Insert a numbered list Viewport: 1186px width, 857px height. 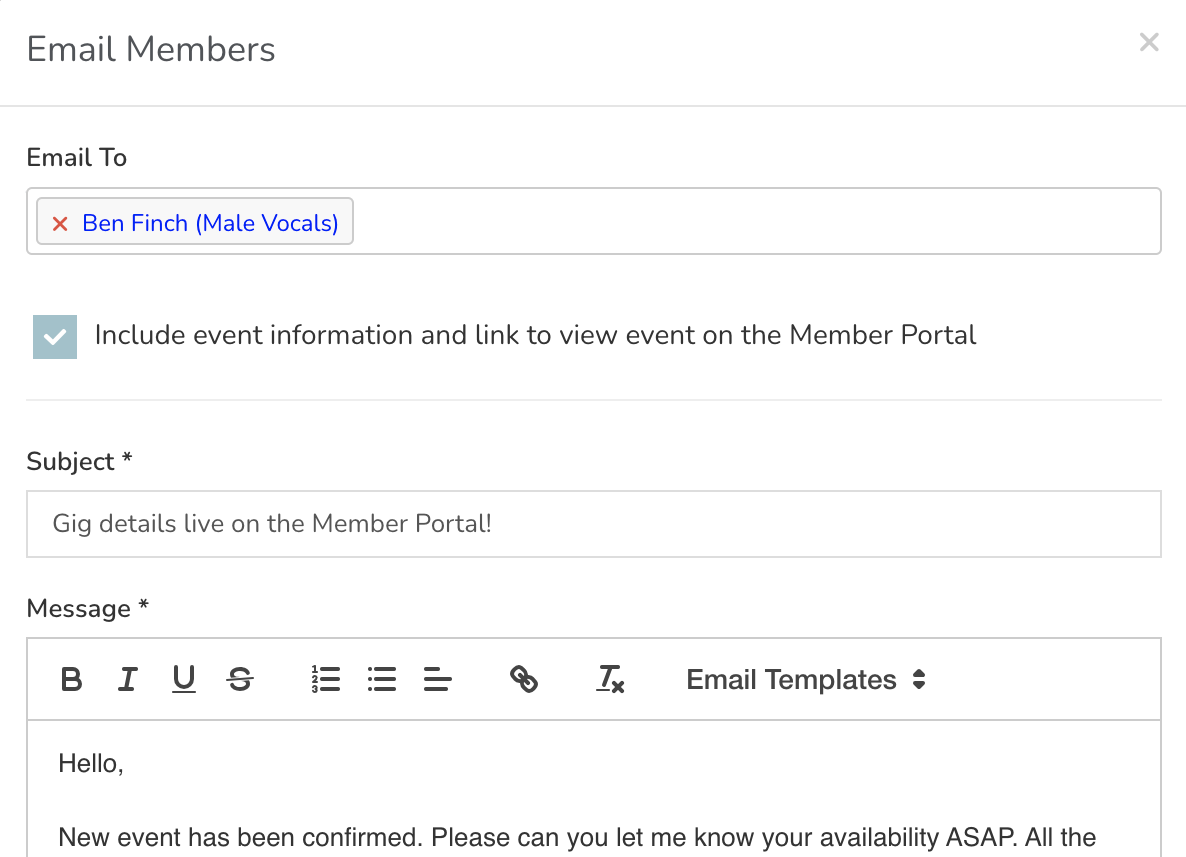[x=325, y=679]
